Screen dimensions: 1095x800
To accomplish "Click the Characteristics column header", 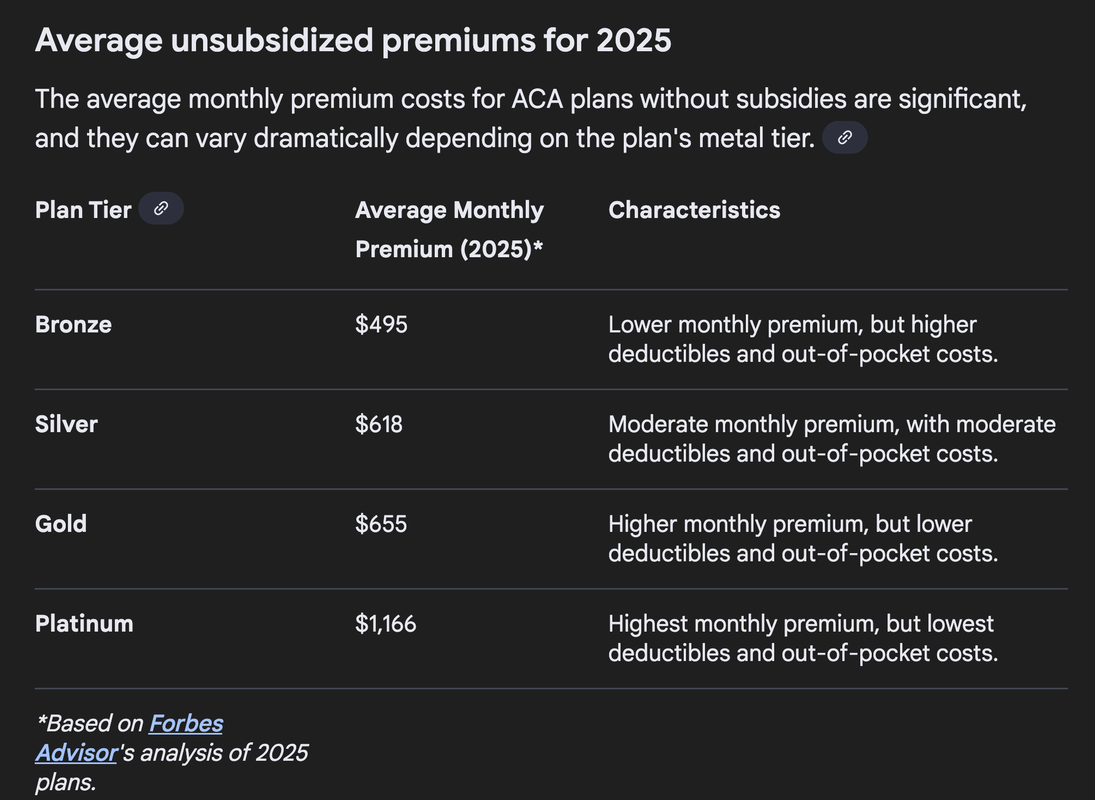I will 694,210.
